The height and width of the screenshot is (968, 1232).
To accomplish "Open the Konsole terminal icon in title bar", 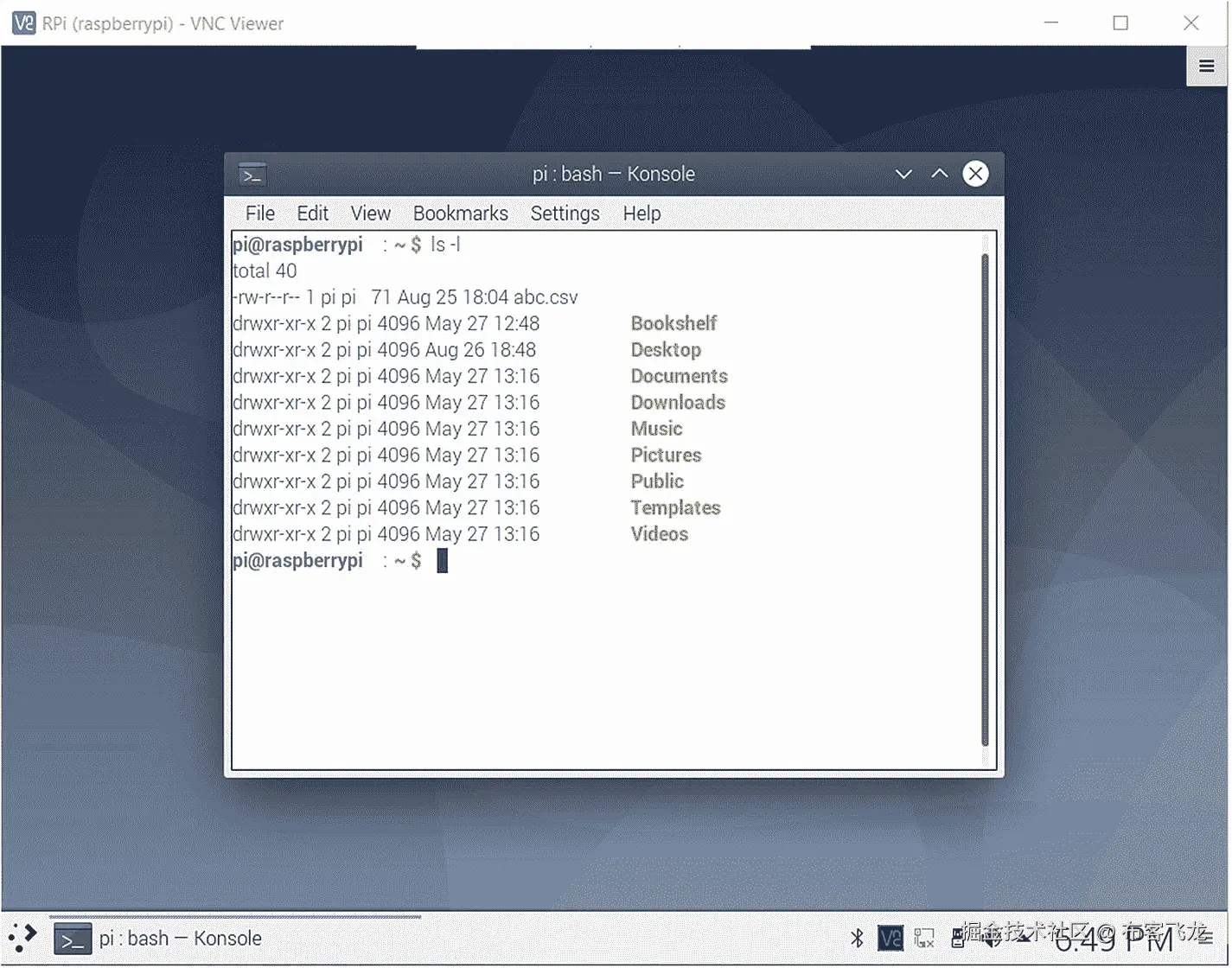I will click(x=252, y=175).
